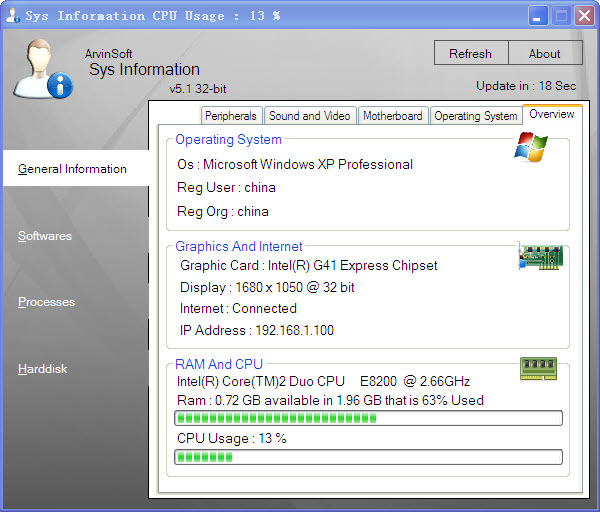The image size is (600, 512).
Task: Open the Processes section
Action: (46, 302)
